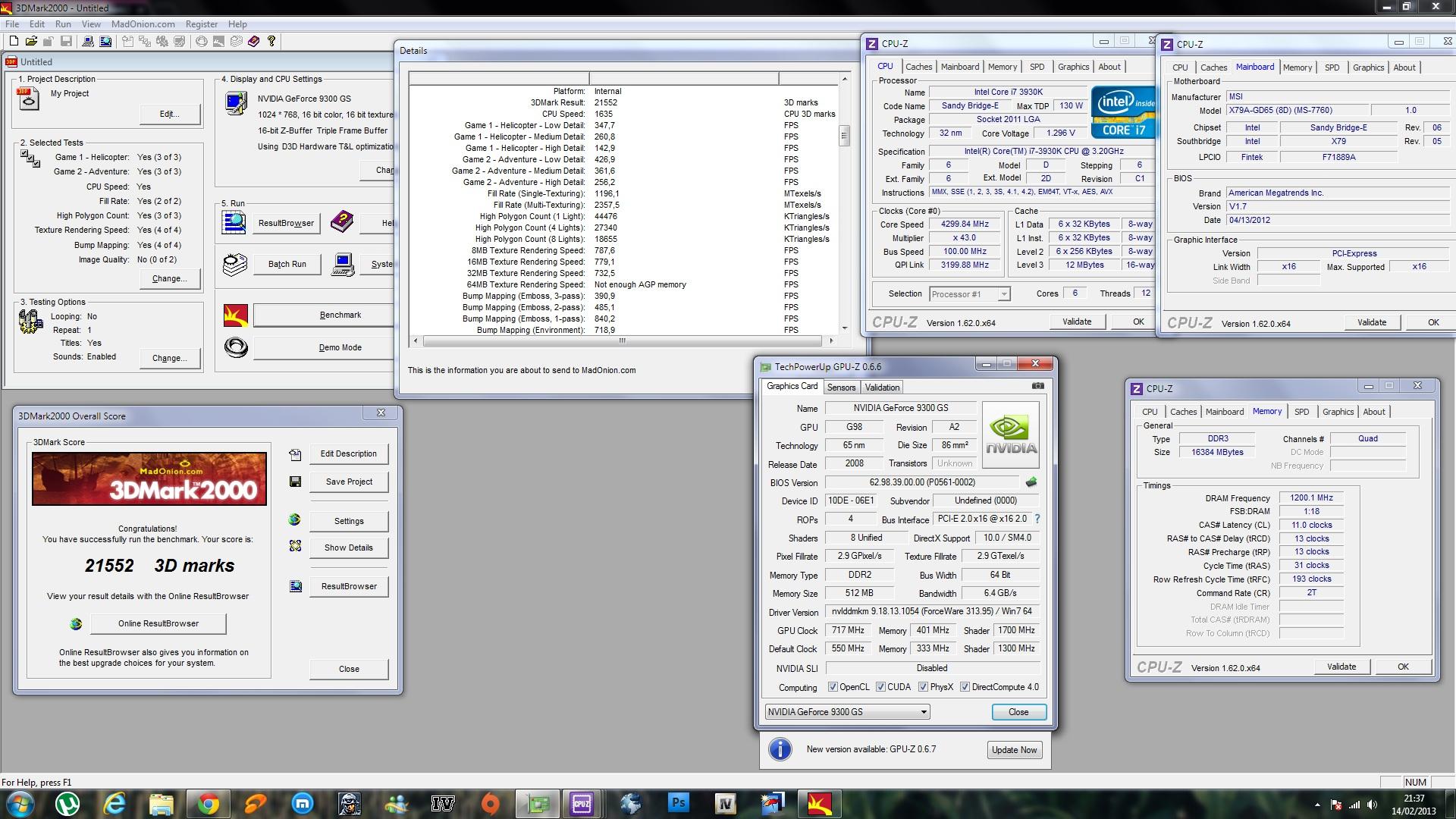Viewport: 1456px width, 819px height.
Task: Open the NVIDIA GeForce 9300 GS GPU dropdown
Action: click(847, 711)
